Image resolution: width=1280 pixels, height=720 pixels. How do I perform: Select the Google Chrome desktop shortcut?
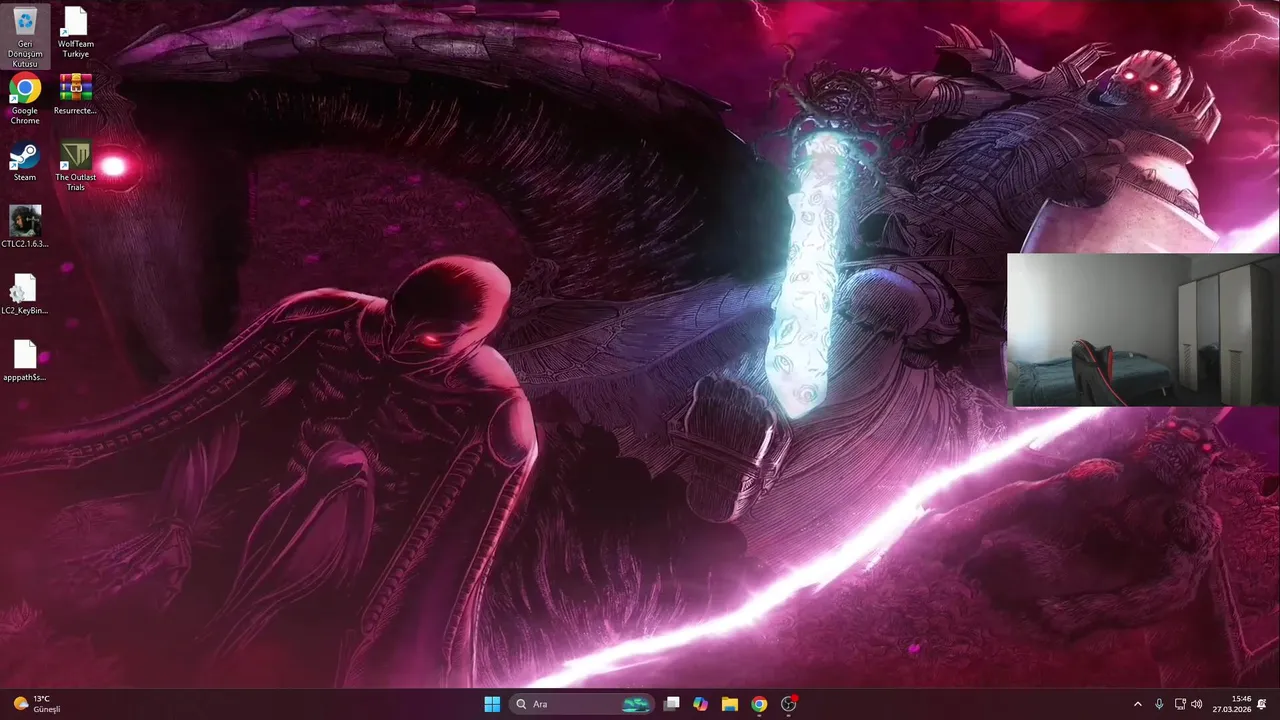coord(25,99)
